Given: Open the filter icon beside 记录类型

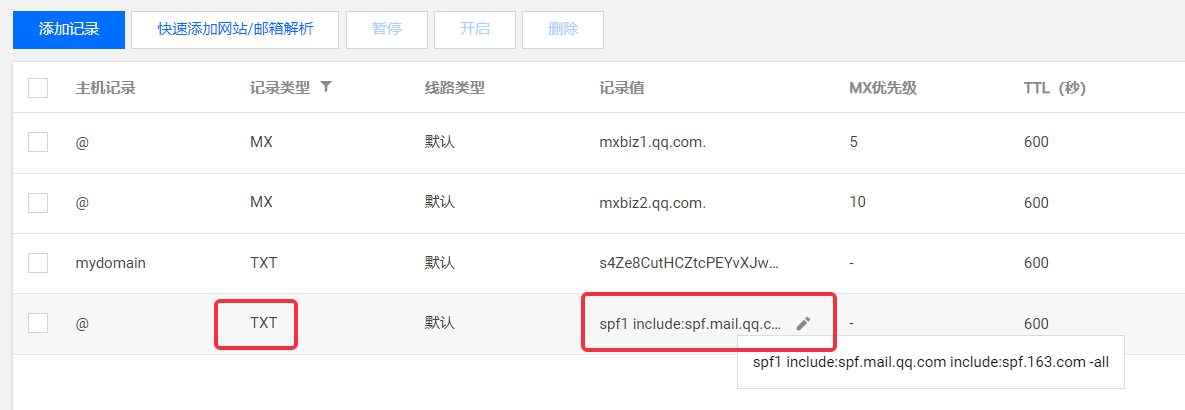Looking at the screenshot, I should click(326, 87).
